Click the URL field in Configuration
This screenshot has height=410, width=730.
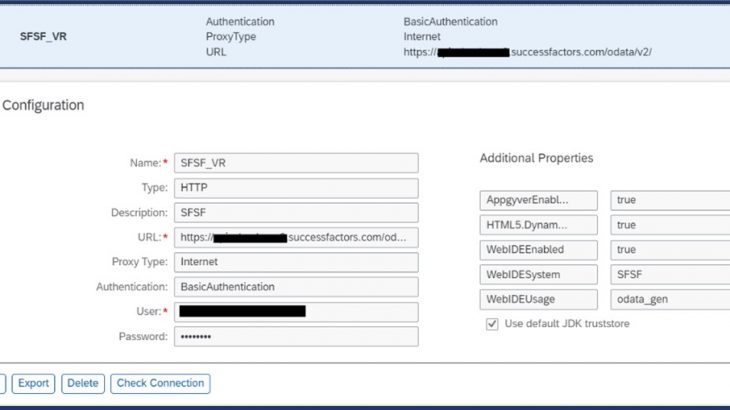(296, 237)
